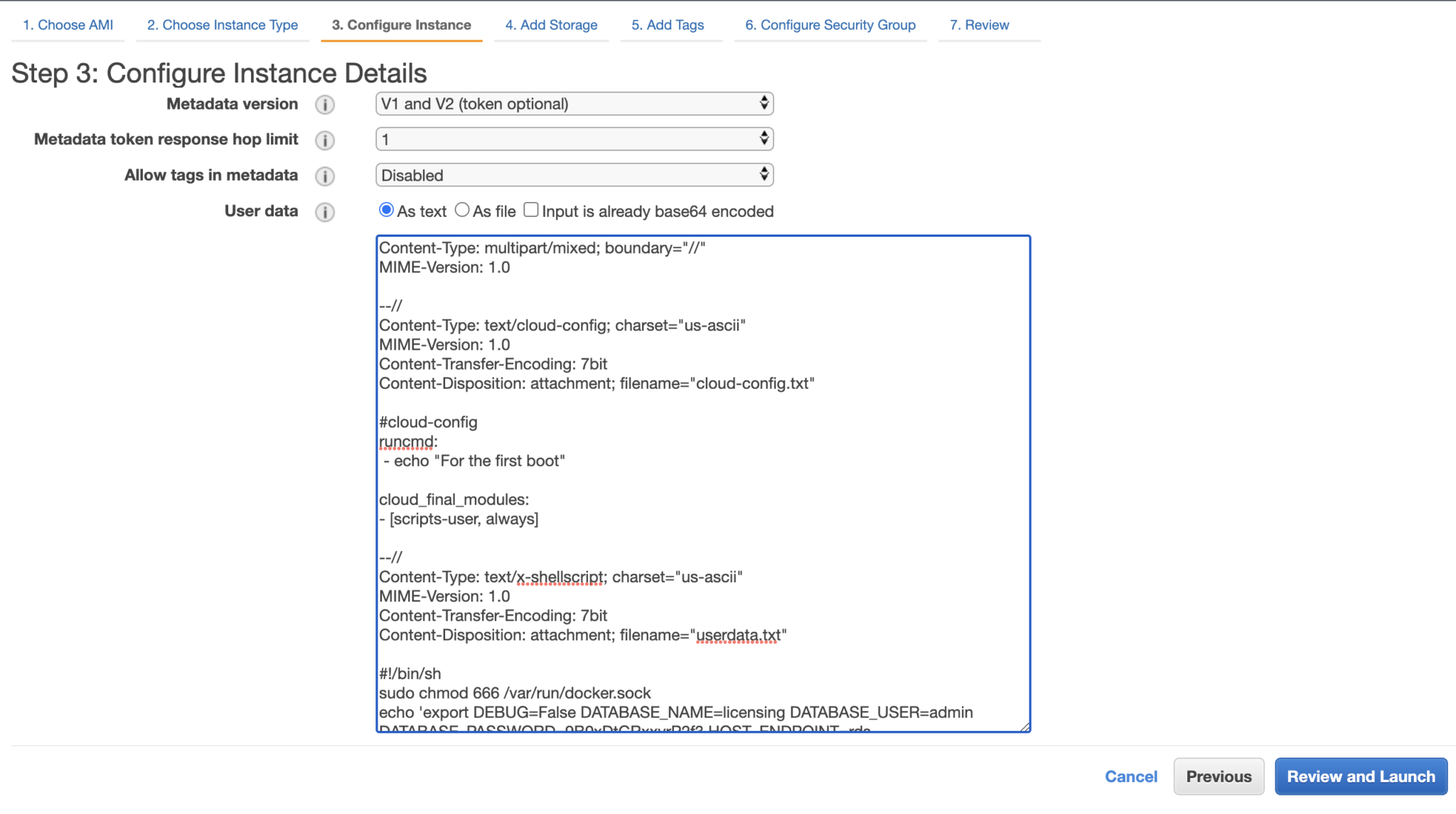Click the Previous button
This screenshot has height=814, width=1456.
(1219, 776)
